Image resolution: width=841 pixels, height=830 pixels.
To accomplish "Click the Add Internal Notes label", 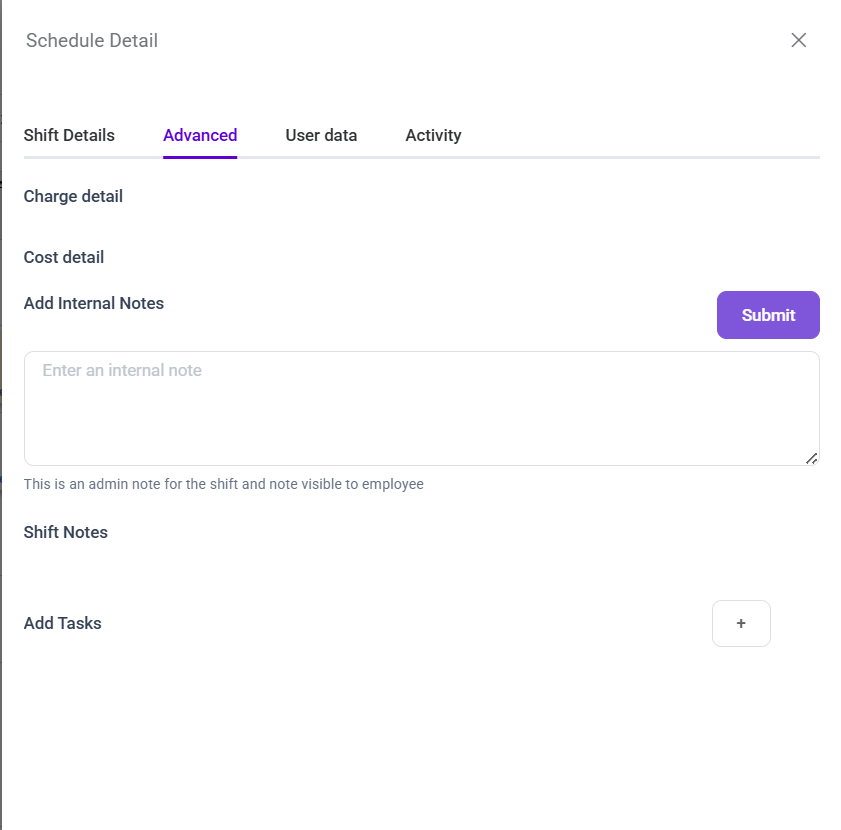I will coord(94,303).
